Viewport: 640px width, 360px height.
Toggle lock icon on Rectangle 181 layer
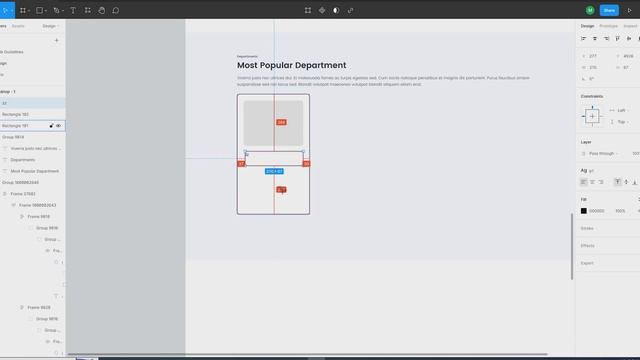click(51, 126)
